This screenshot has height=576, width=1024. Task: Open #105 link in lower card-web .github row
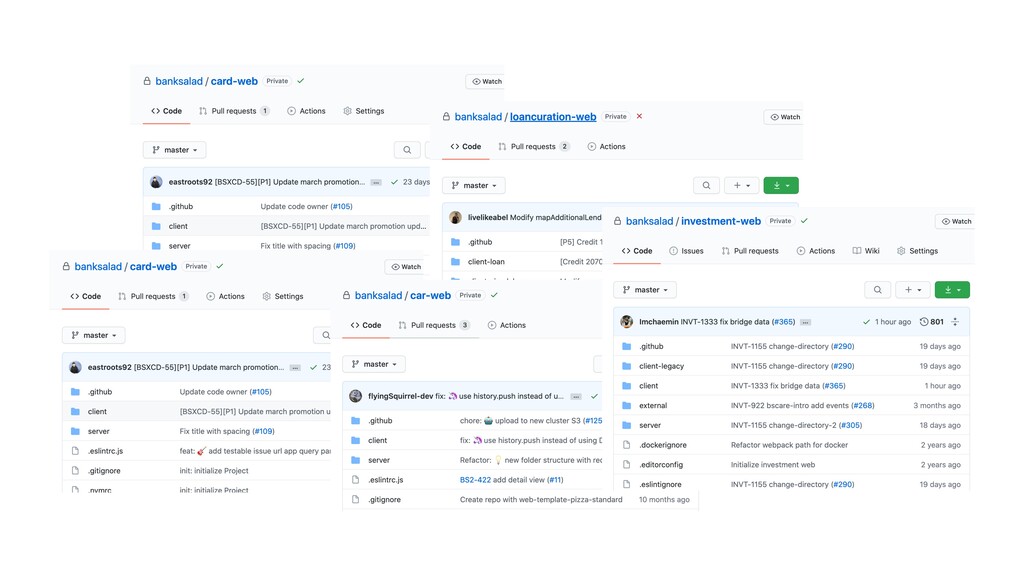pos(261,392)
